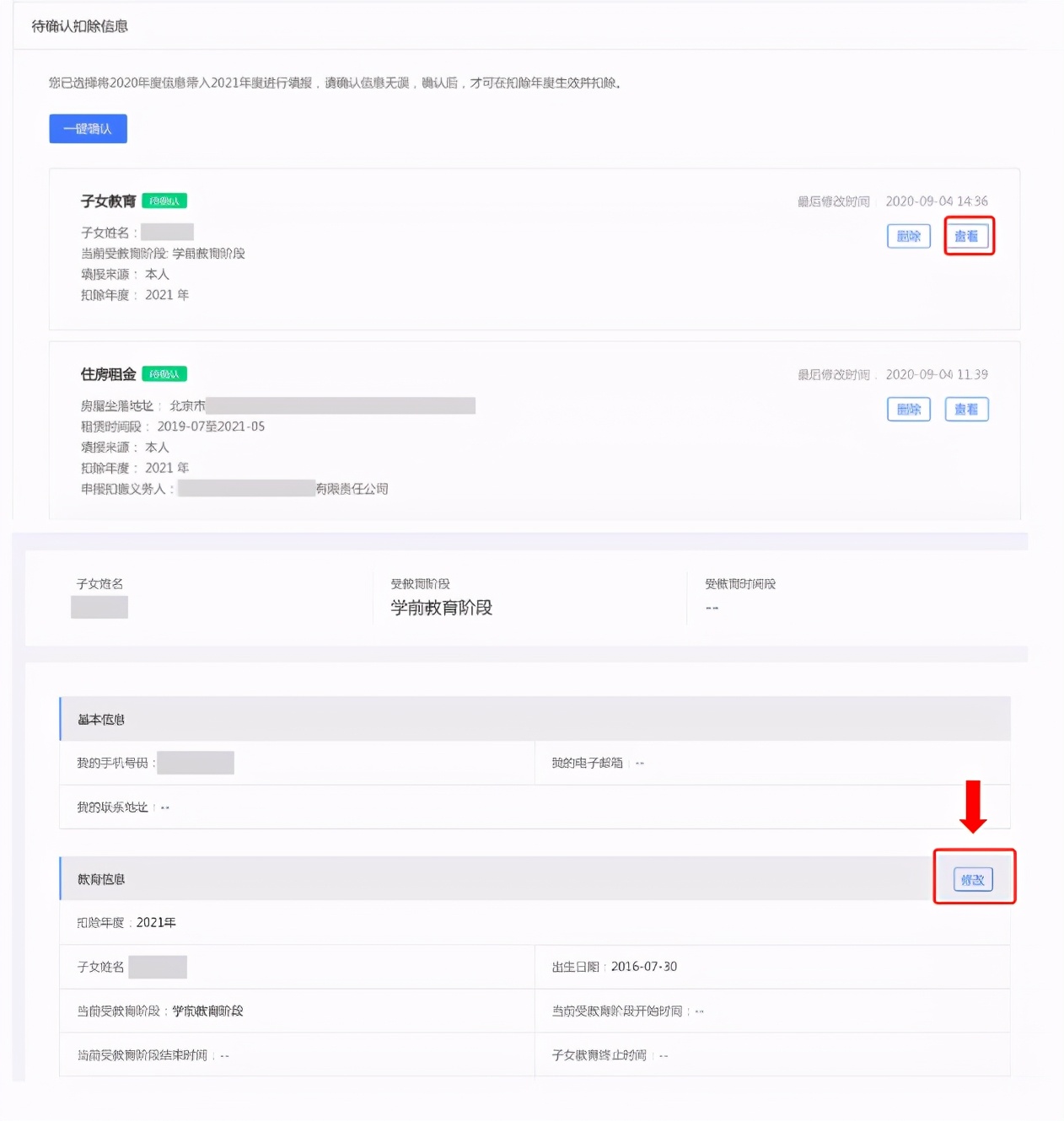The height and width of the screenshot is (1121, 1064).
Task: Click the 我的电子邮箱 field
Action: 598,763
